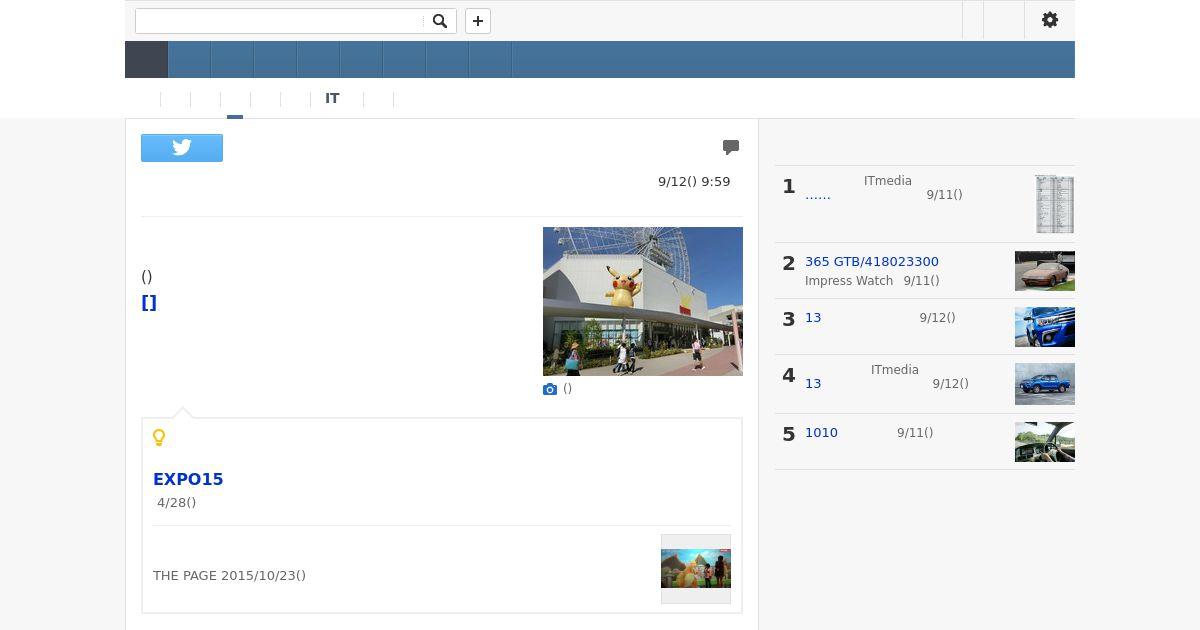Open the rank 5 article 1010
The image size is (1200, 630).
click(x=821, y=433)
